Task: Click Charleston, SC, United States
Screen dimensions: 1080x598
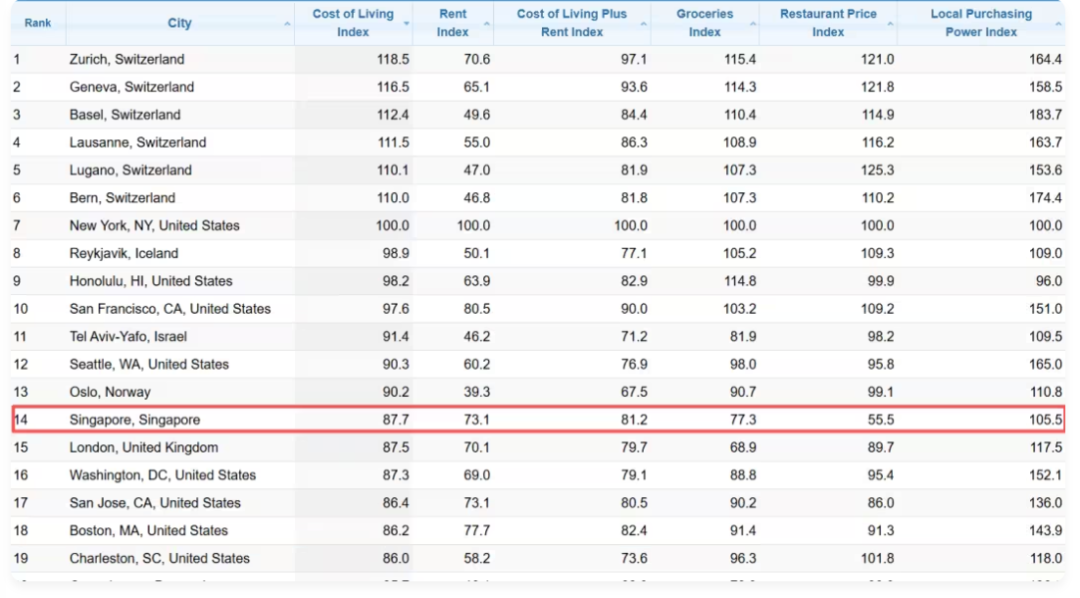Action: [x=159, y=559]
